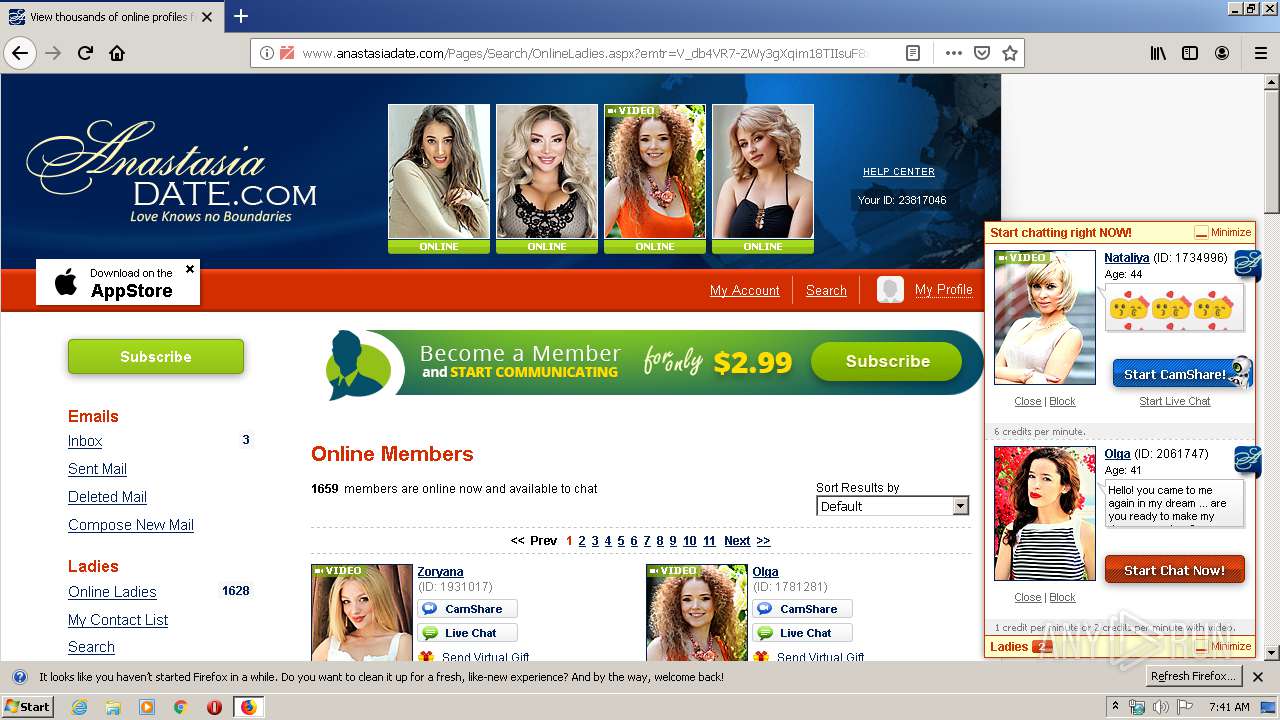Click the Next page link
Viewport: 1280px width, 720px height.
click(x=737, y=541)
